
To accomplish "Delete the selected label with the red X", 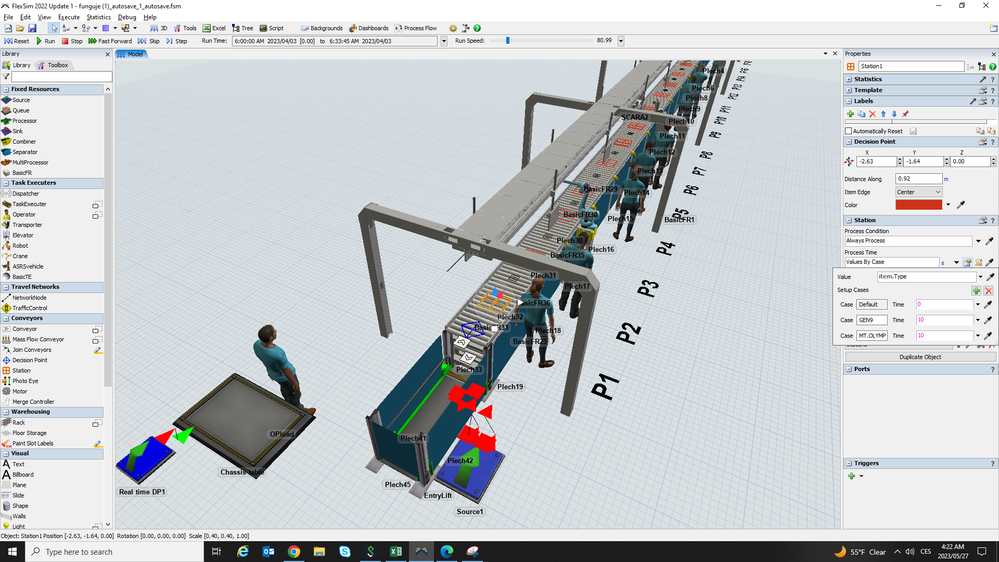I will pyautogui.click(x=872, y=114).
